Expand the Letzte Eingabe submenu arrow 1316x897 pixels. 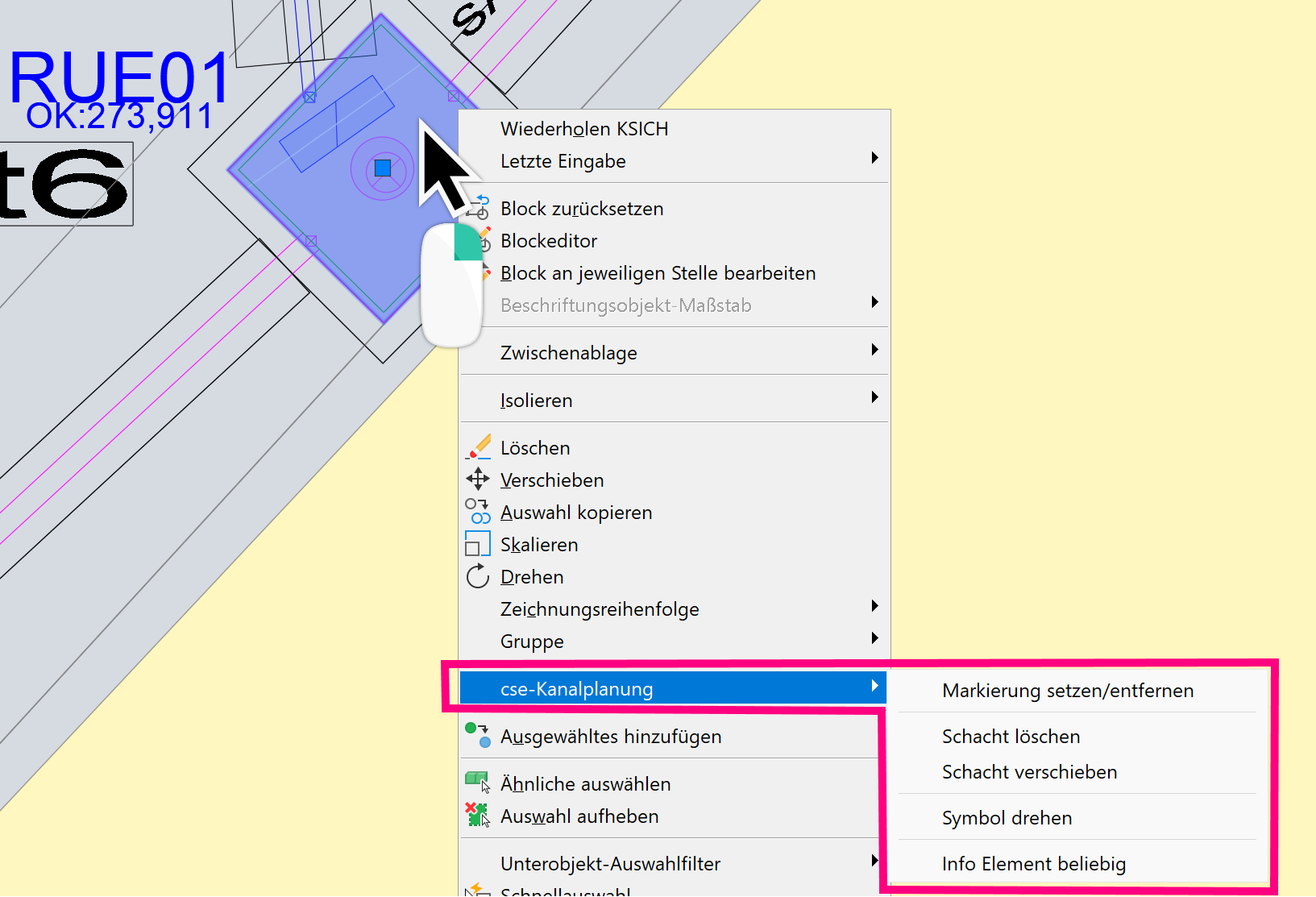pos(874,159)
